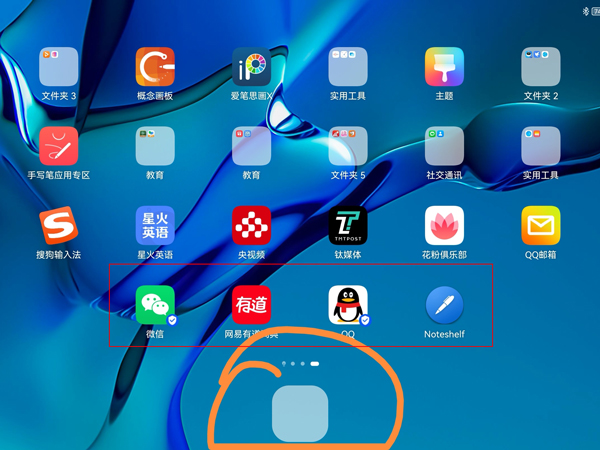The image size is (600, 450).
Task: Launch the Noteshelf app
Action: [x=444, y=305]
